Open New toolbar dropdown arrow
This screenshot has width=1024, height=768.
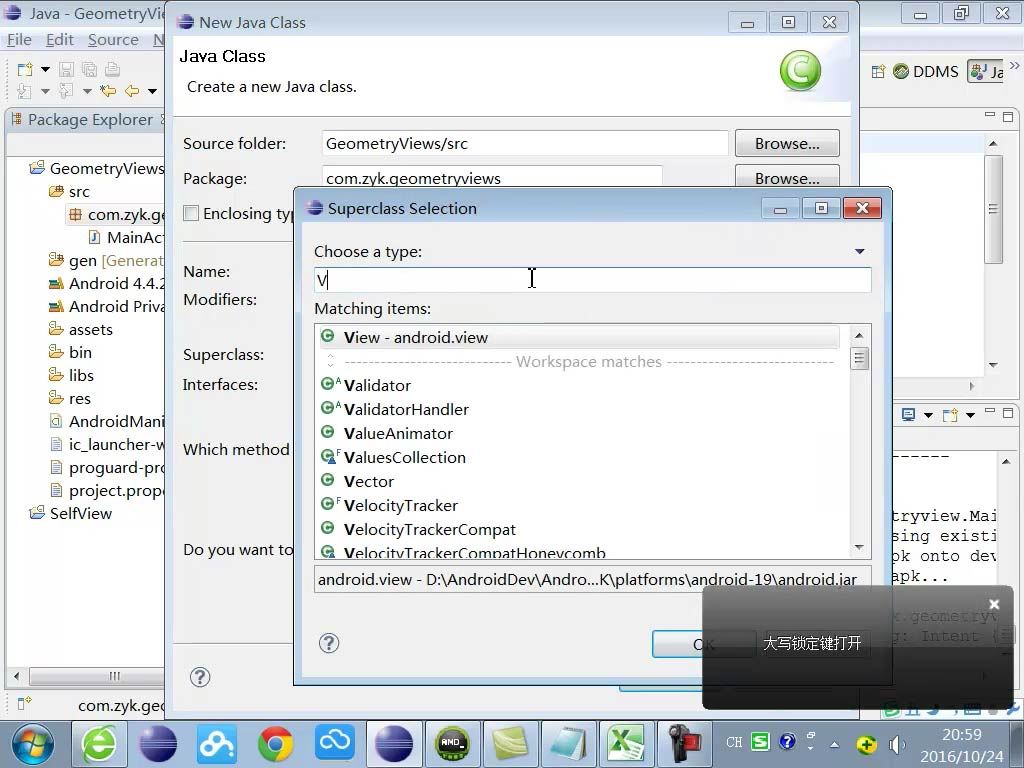point(45,69)
